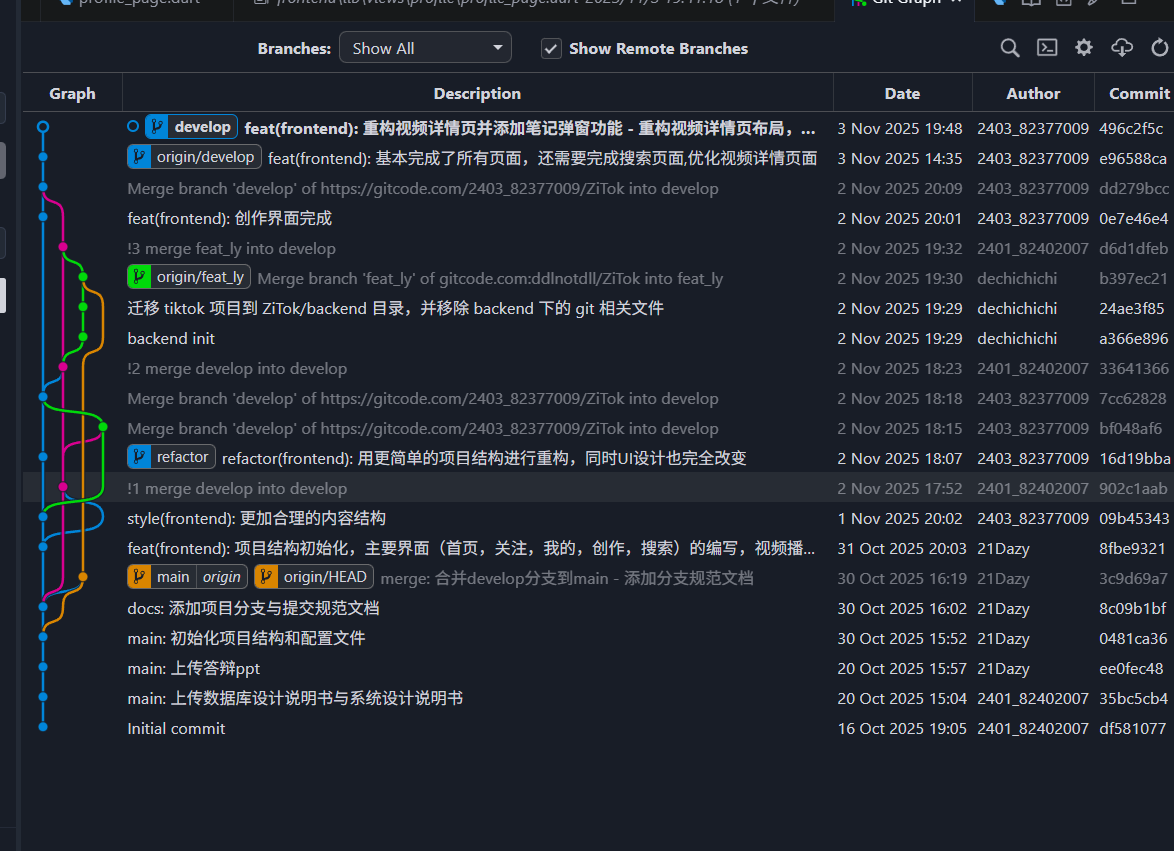Screen dimensions: 1174x851
Task: Select merge commit dated 2 Nov 2025 20:09
Action: pos(423,189)
